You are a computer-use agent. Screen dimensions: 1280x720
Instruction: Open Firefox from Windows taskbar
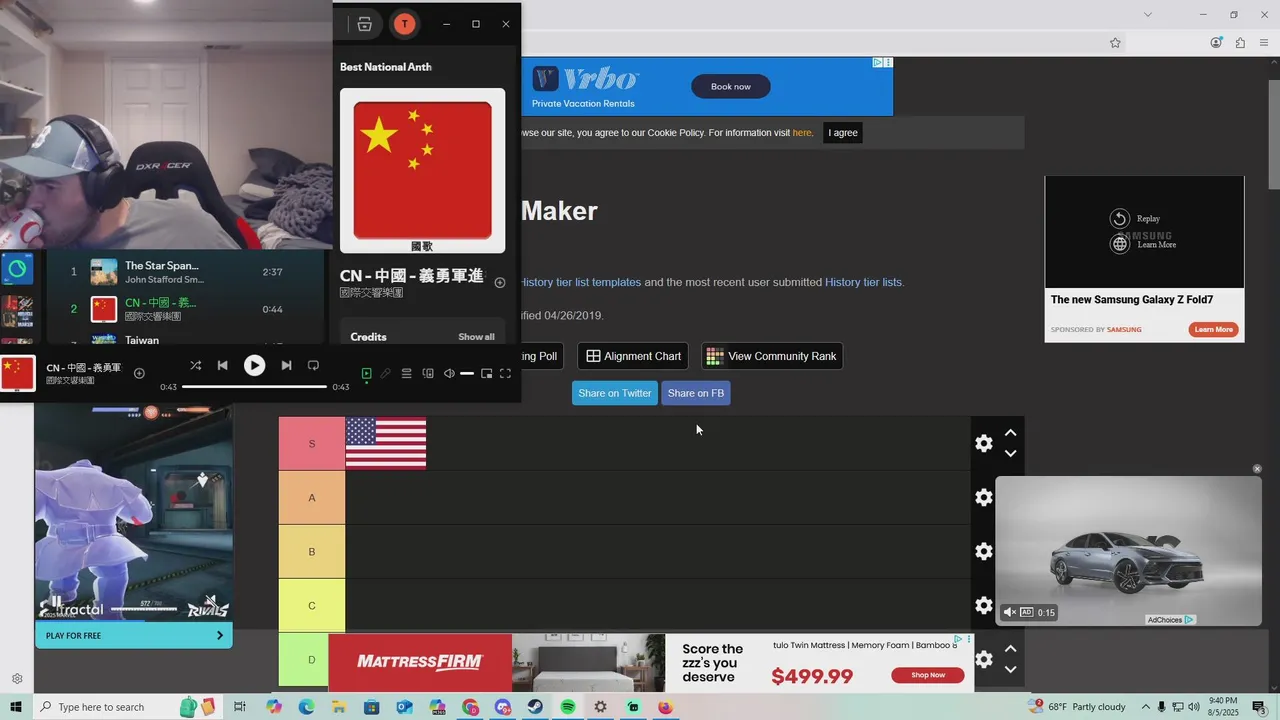[x=666, y=707]
